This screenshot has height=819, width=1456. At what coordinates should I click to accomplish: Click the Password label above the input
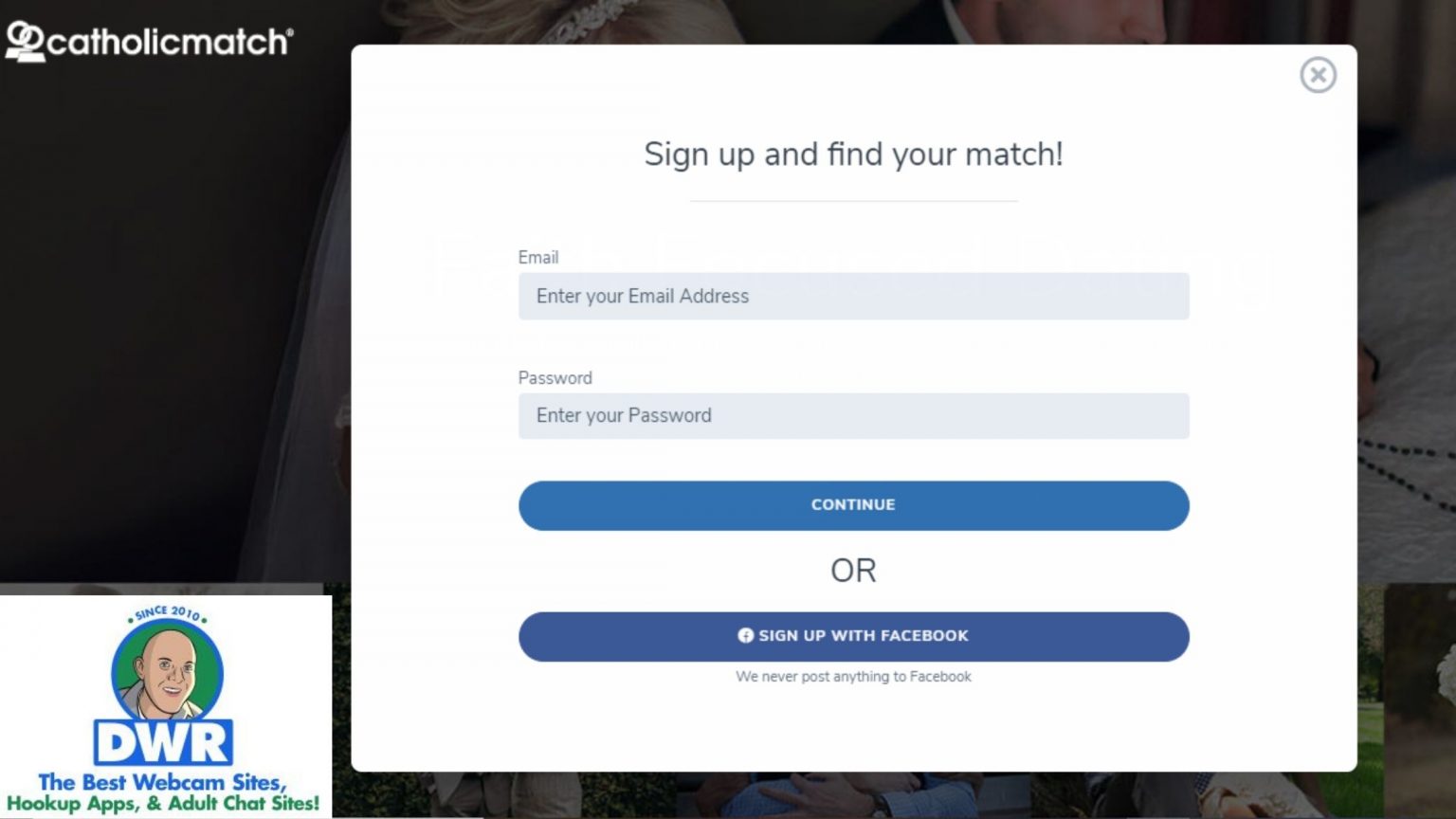pos(555,377)
